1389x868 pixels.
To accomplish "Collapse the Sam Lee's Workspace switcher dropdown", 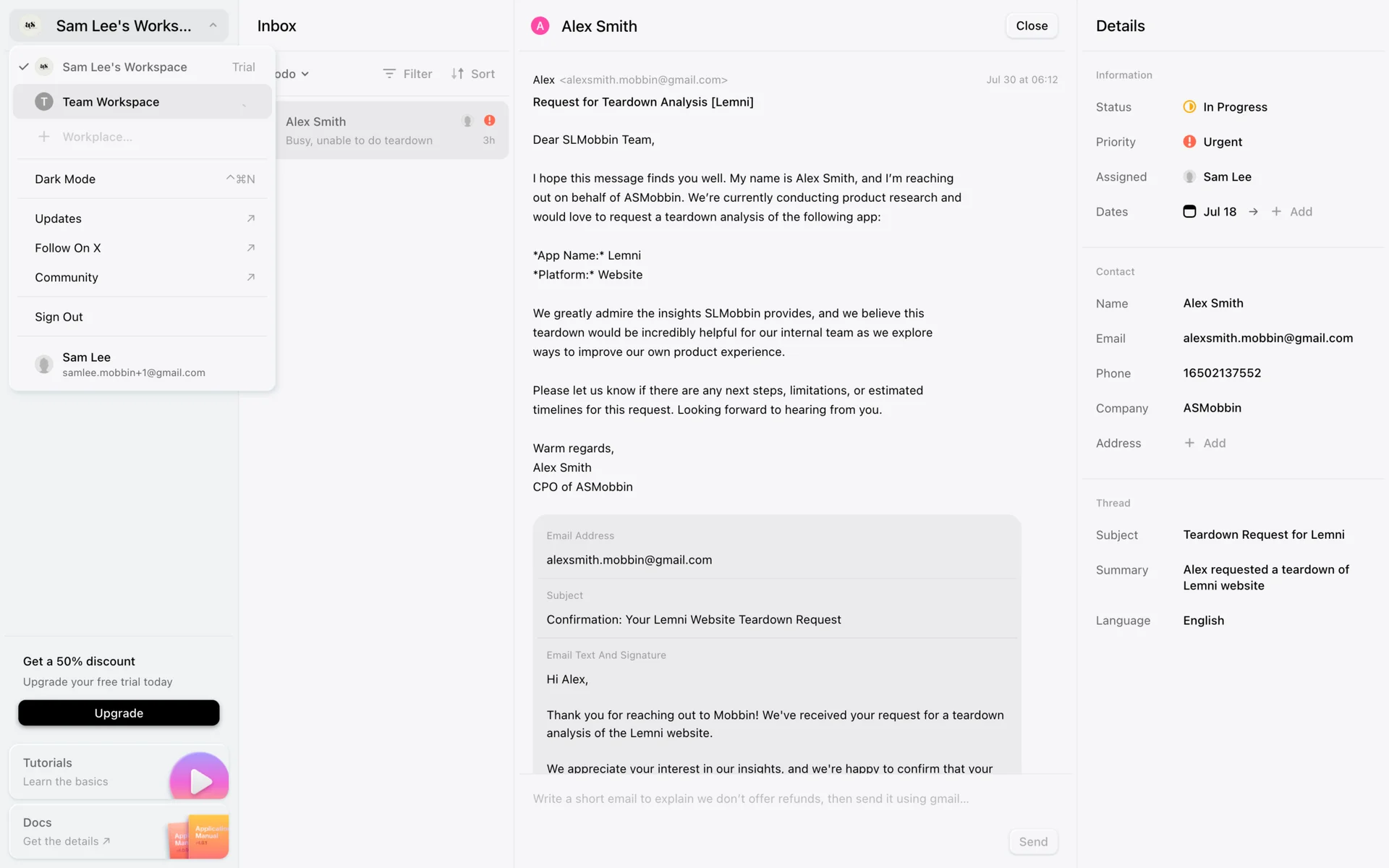I will pyautogui.click(x=213, y=26).
